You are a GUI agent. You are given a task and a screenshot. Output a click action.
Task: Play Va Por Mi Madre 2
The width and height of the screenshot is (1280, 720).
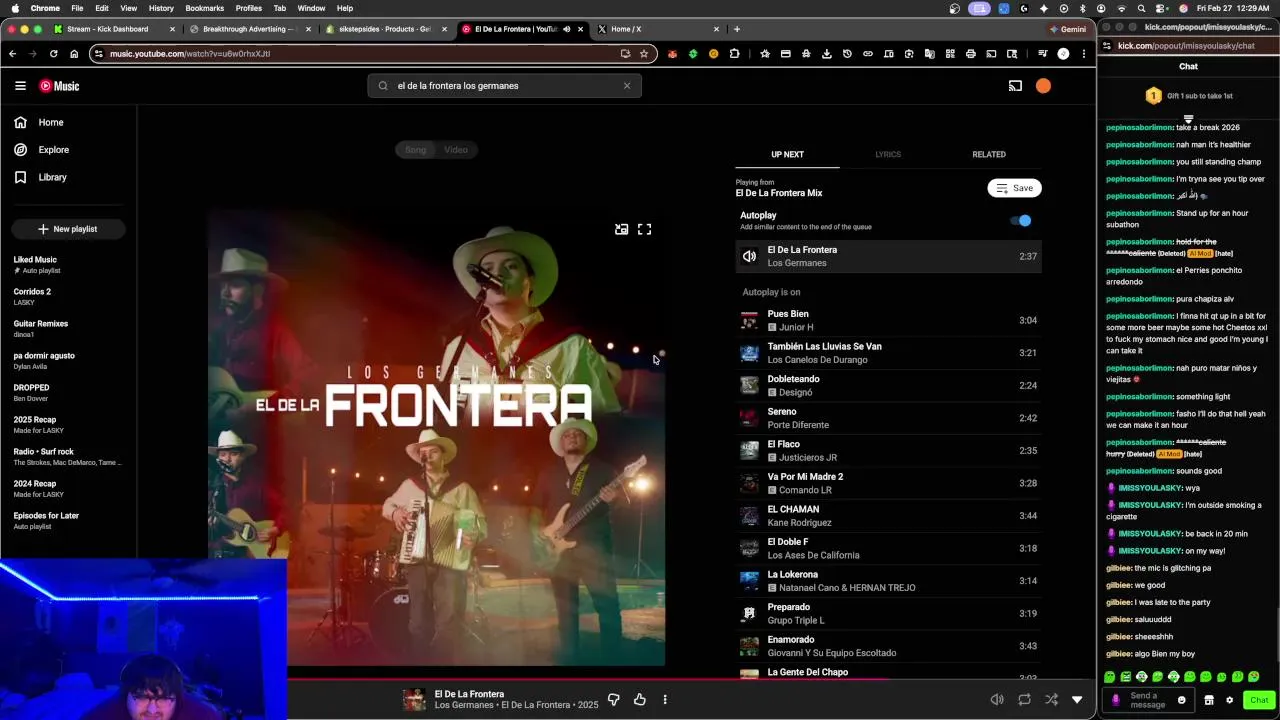[888, 483]
